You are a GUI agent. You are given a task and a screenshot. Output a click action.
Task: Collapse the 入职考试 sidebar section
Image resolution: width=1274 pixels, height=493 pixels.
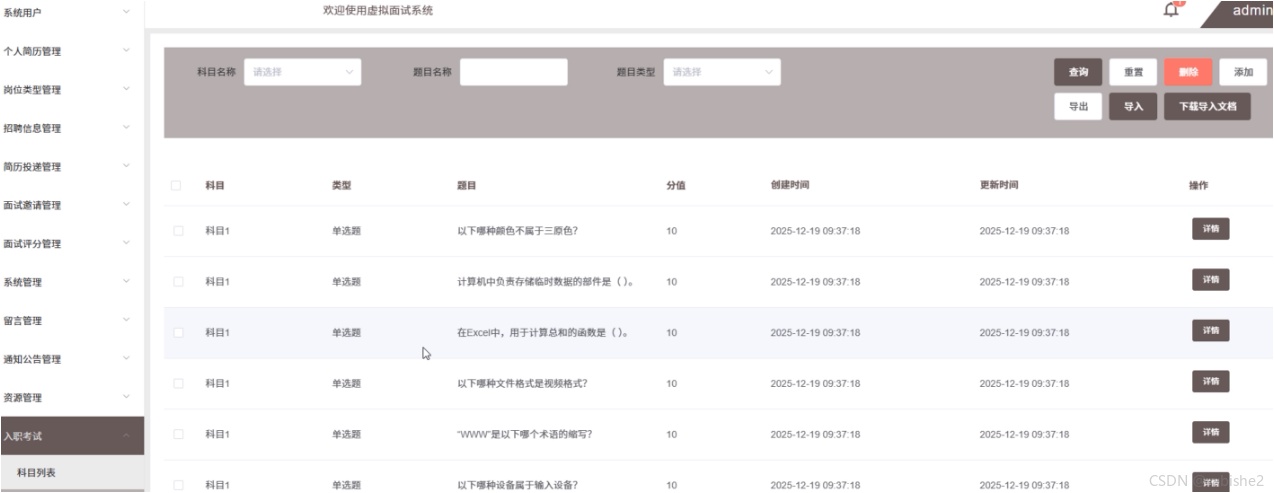[x=72, y=436]
